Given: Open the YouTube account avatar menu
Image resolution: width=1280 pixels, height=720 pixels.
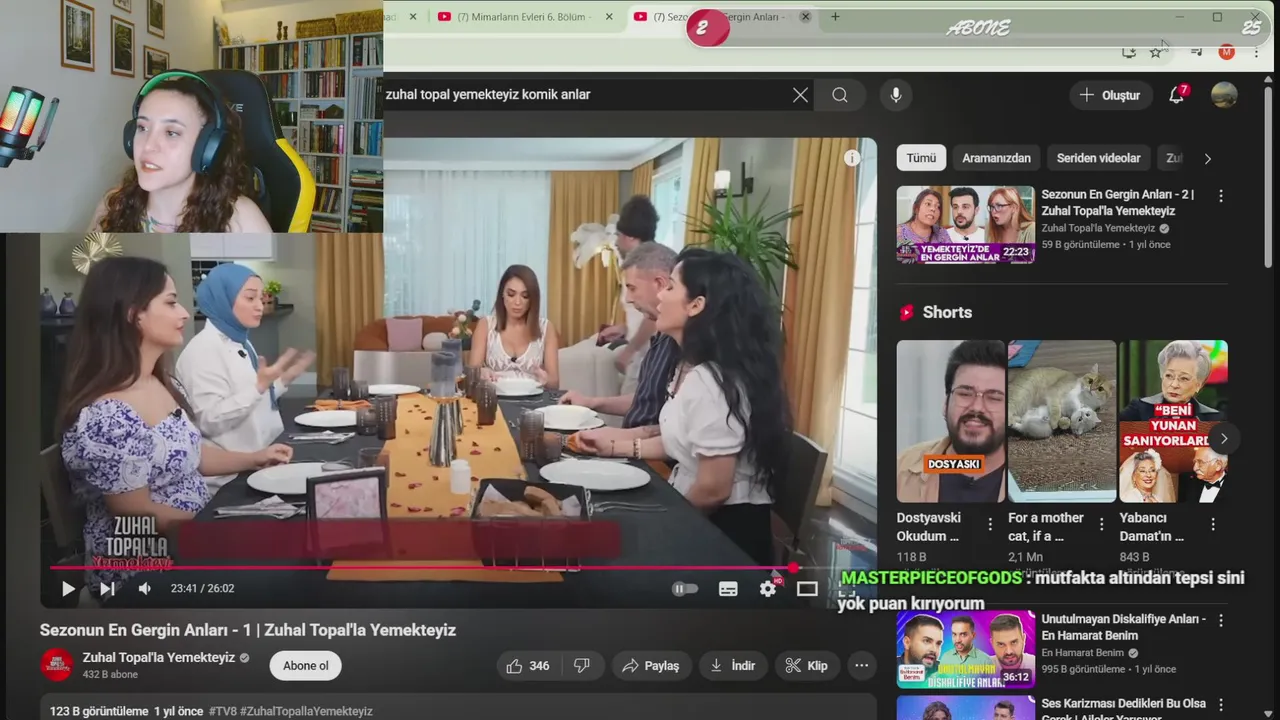Looking at the screenshot, I should coord(1224,95).
